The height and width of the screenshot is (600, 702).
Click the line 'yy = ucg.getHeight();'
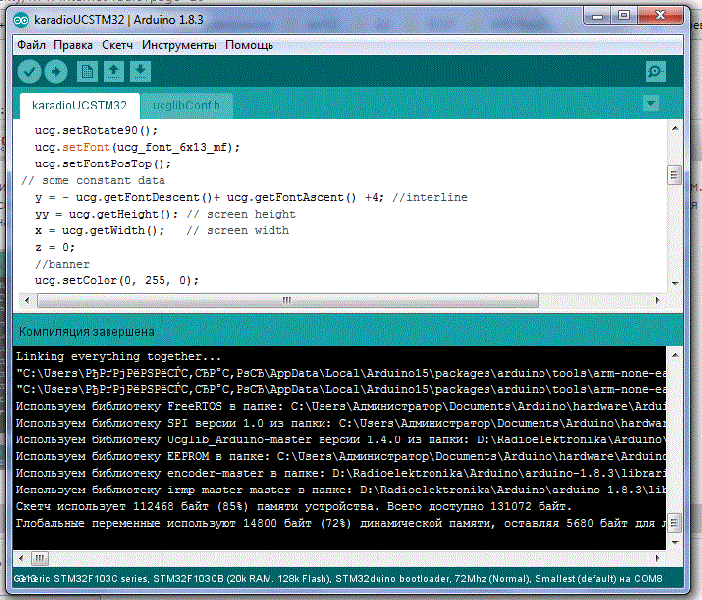107,214
